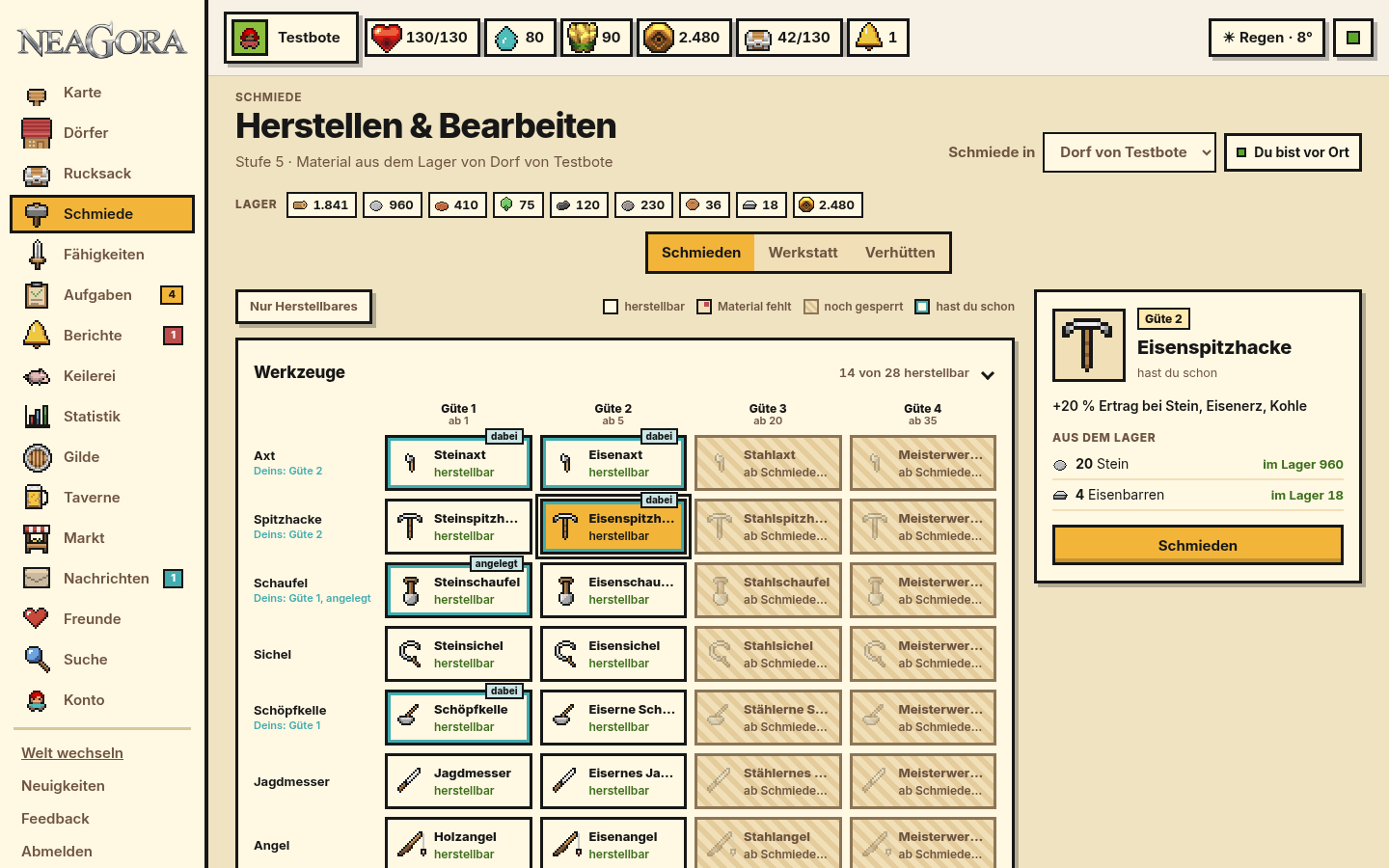Viewport: 1389px width, 868px height.
Task: Open the Testbote profile menu
Action: click(x=291, y=38)
